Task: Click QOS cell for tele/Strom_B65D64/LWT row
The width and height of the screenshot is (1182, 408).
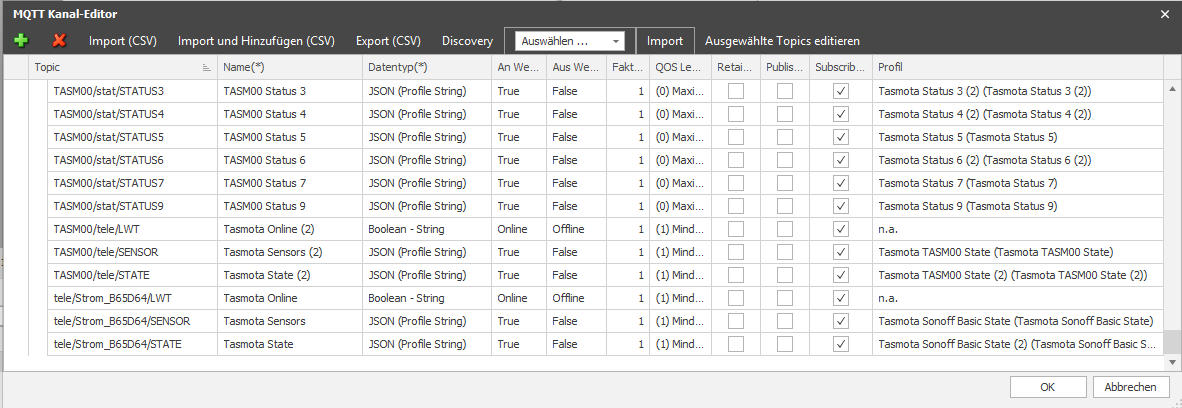Action: tap(681, 298)
